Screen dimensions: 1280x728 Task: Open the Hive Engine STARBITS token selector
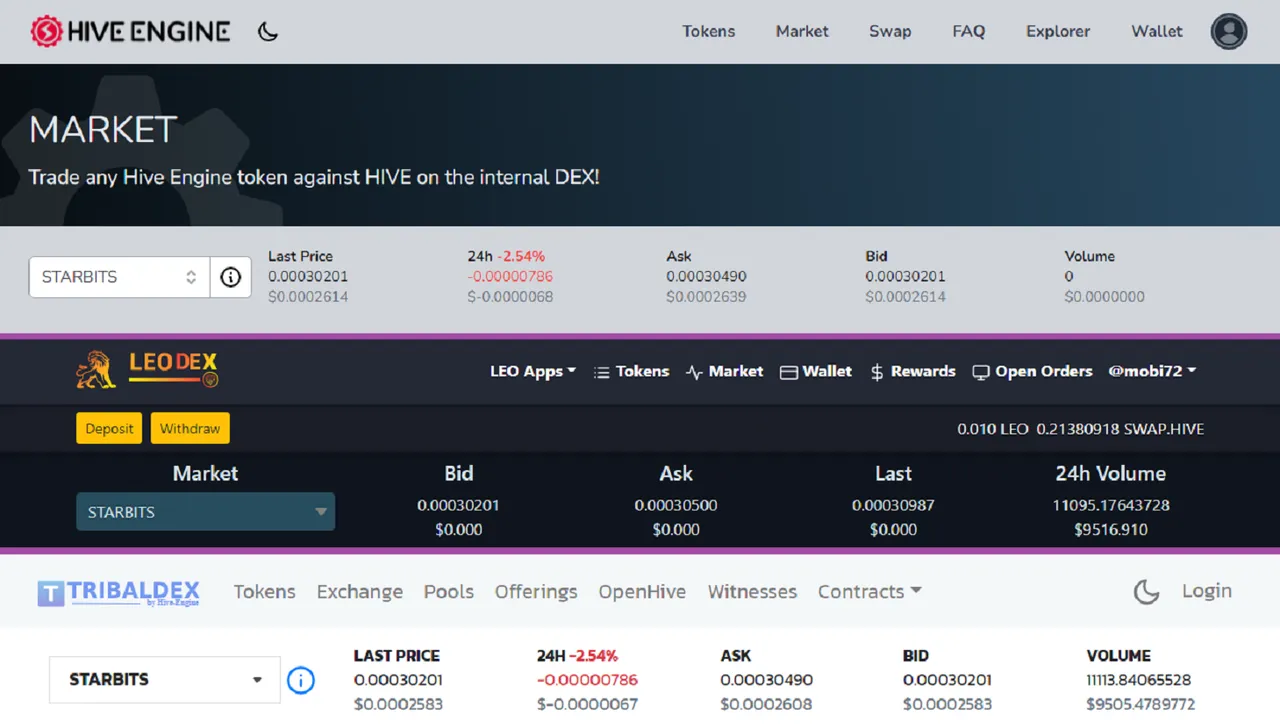pos(119,277)
